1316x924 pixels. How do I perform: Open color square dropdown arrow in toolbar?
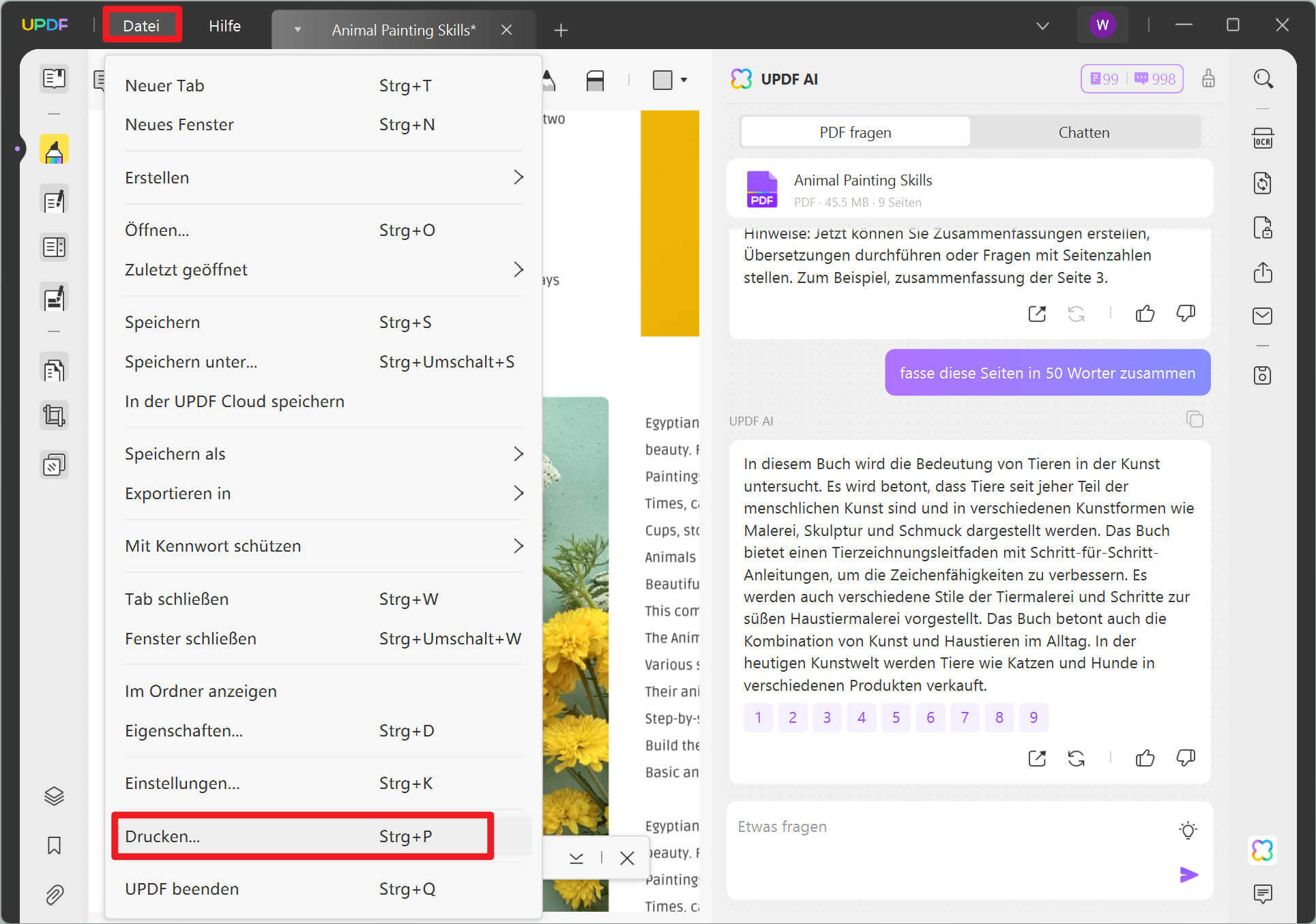click(684, 80)
